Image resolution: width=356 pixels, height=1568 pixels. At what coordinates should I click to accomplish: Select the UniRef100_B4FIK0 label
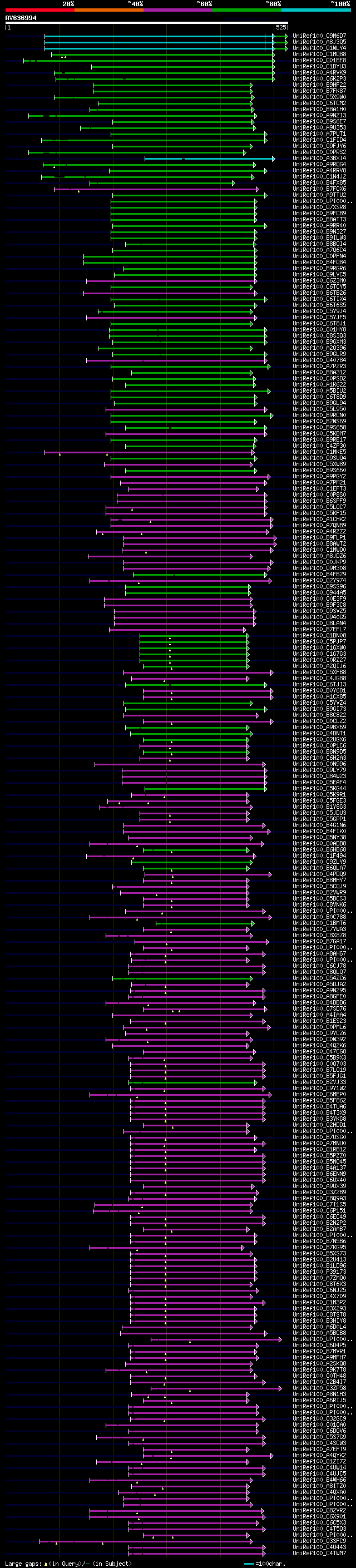[x=319, y=831]
